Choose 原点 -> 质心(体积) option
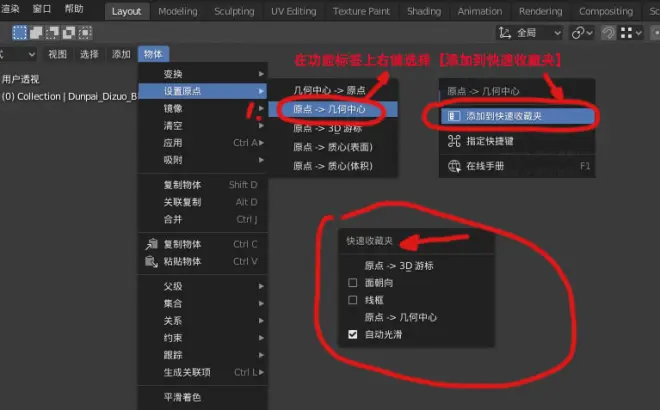This screenshot has height=410, width=660. 333,166
